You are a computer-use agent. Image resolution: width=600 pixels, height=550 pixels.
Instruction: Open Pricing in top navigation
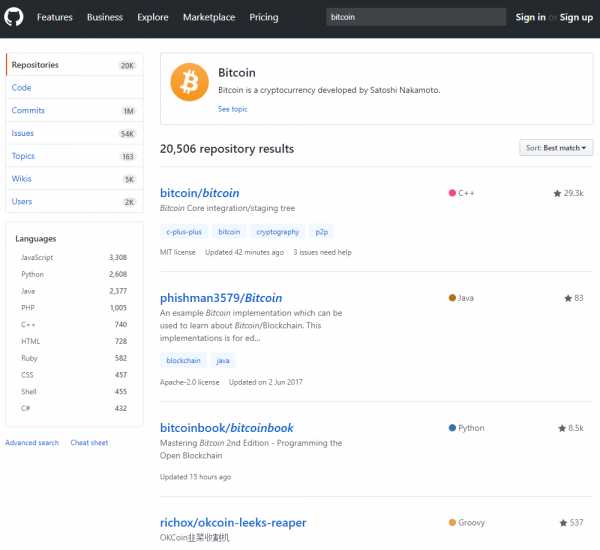pos(264,17)
